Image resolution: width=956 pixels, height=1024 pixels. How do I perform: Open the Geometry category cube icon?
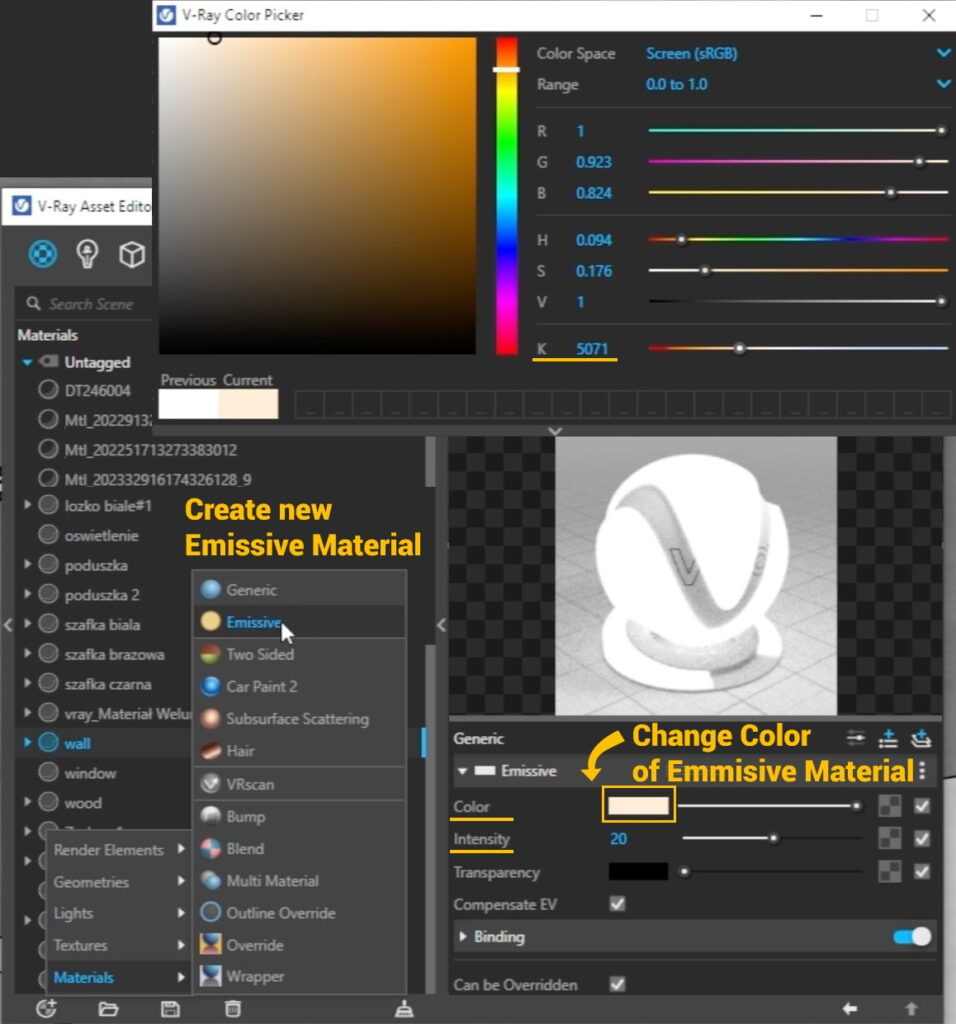[132, 255]
